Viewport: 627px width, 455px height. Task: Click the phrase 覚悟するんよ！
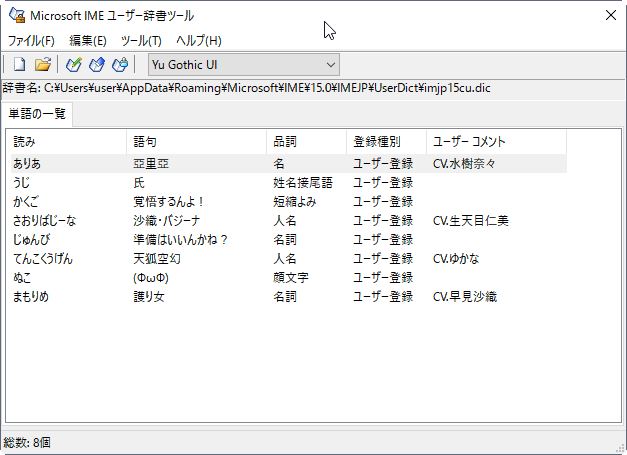(169, 202)
